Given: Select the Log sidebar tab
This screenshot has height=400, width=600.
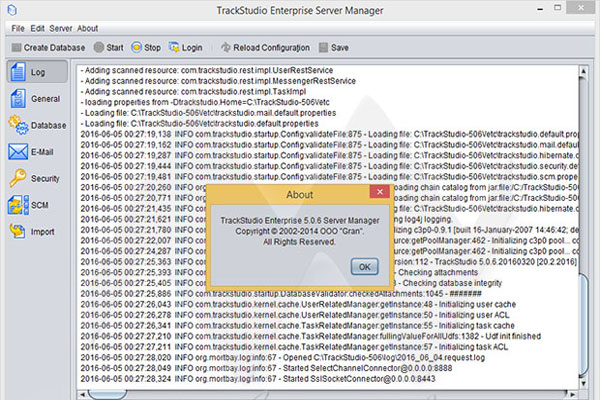Looking at the screenshot, I should point(29,72).
